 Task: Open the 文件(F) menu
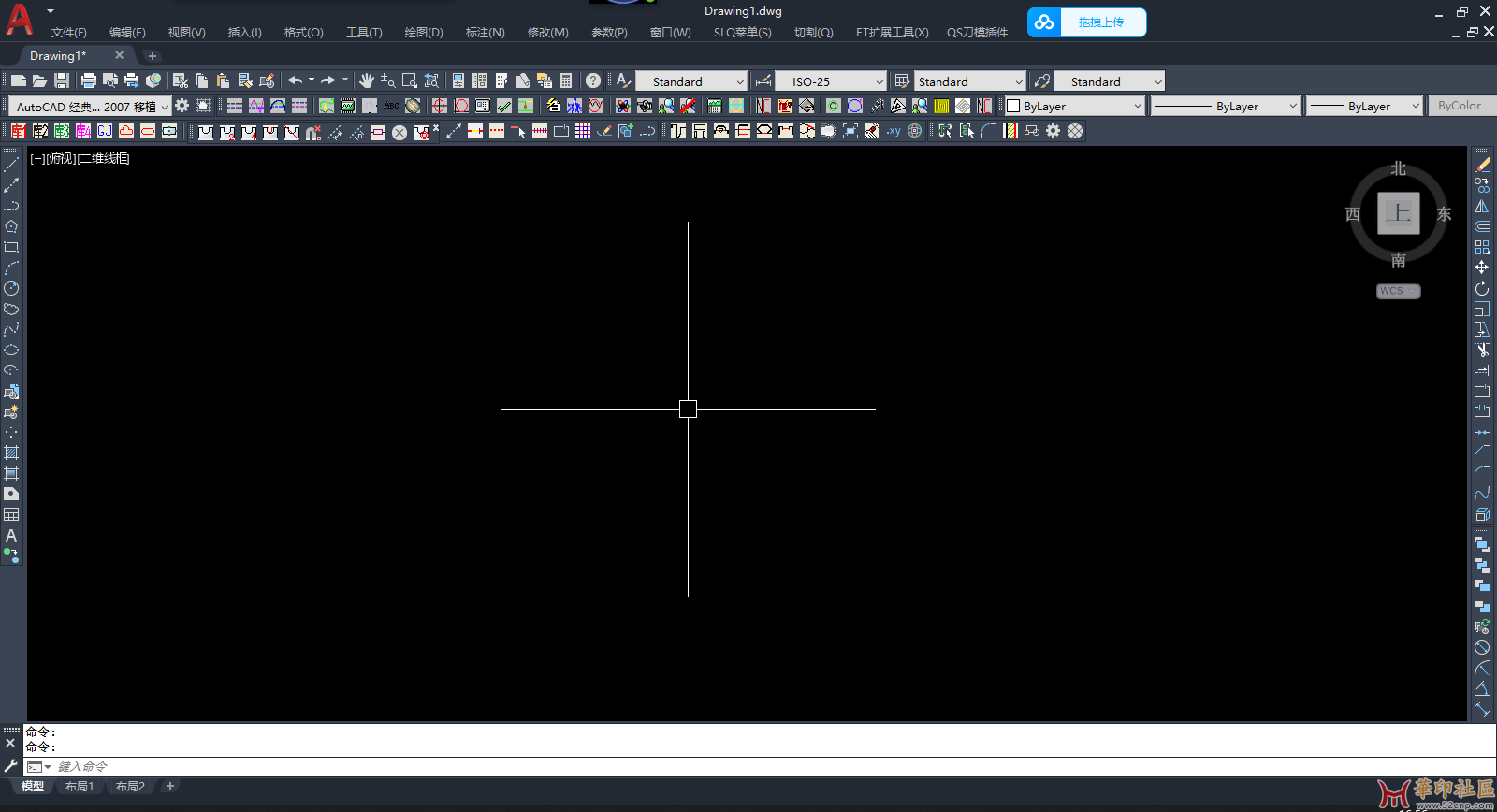pyautogui.click(x=69, y=33)
